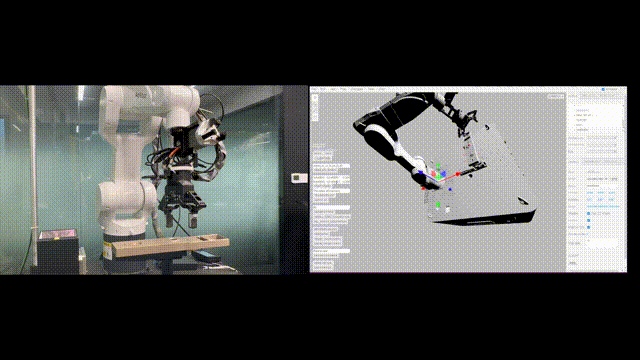Toggle the Frustum cull checkbox

tap(589, 227)
